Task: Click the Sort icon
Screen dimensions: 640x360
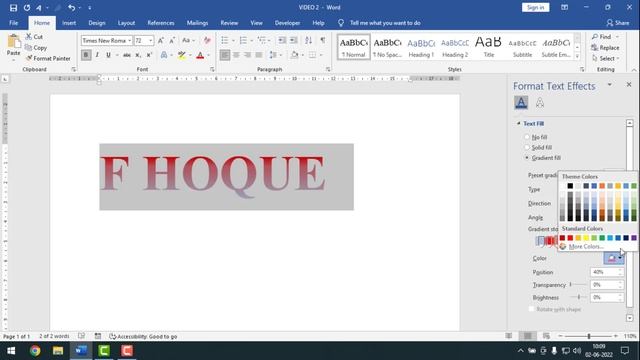Action: tap(309, 40)
